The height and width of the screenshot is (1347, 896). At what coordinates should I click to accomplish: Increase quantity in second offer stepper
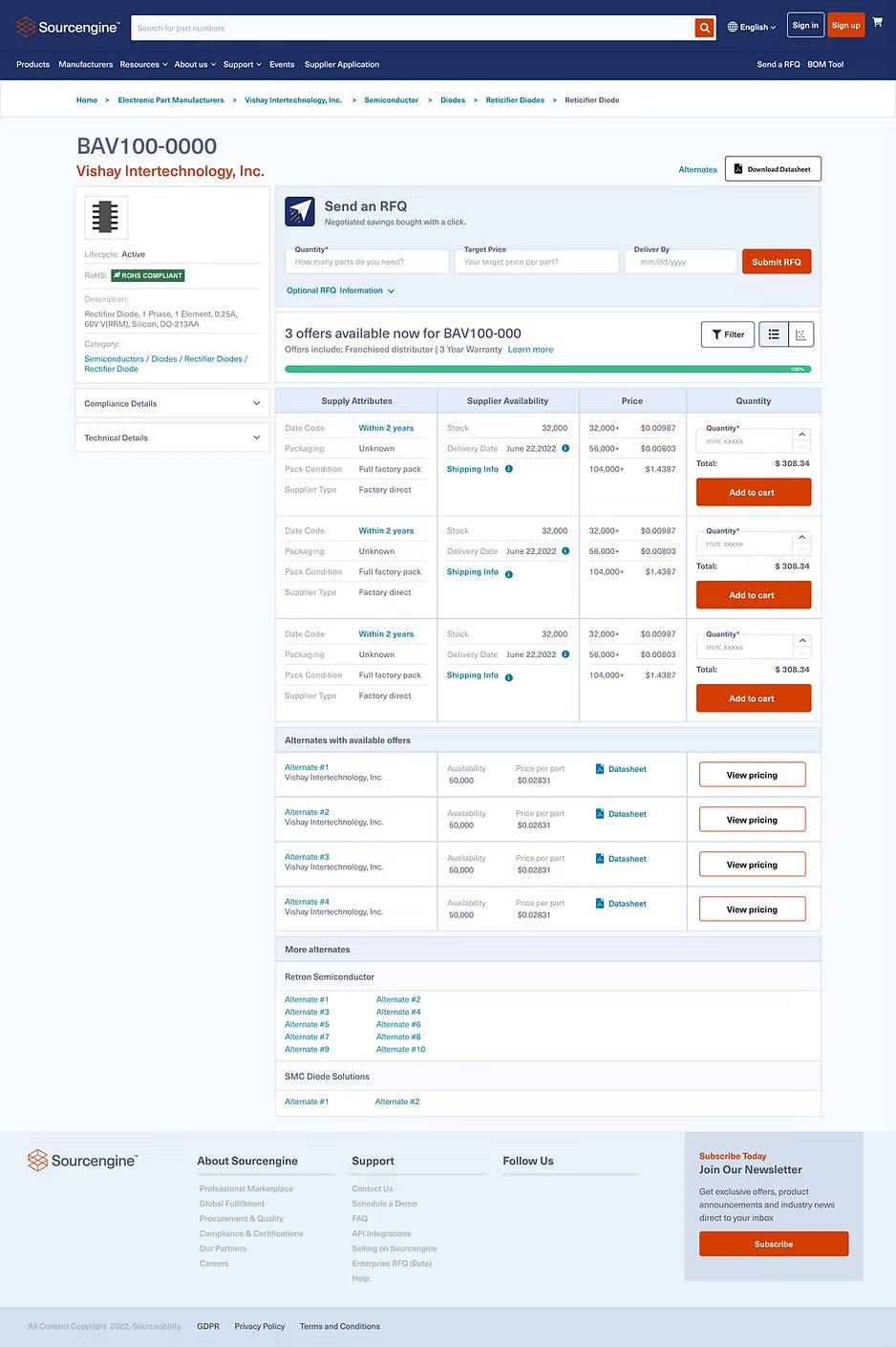pos(802,538)
